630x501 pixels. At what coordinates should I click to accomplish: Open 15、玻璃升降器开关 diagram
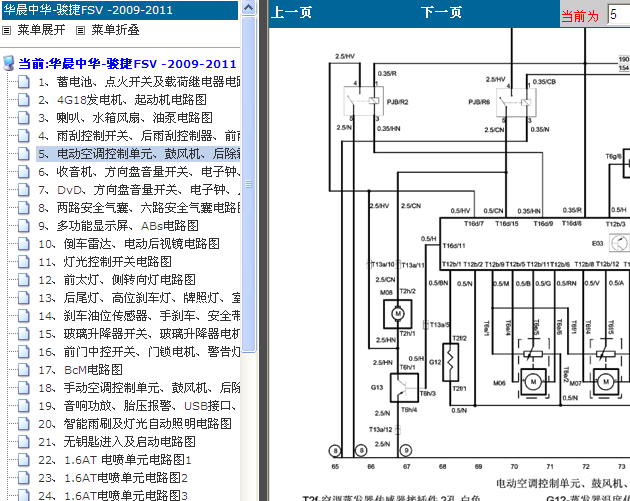click(x=139, y=334)
